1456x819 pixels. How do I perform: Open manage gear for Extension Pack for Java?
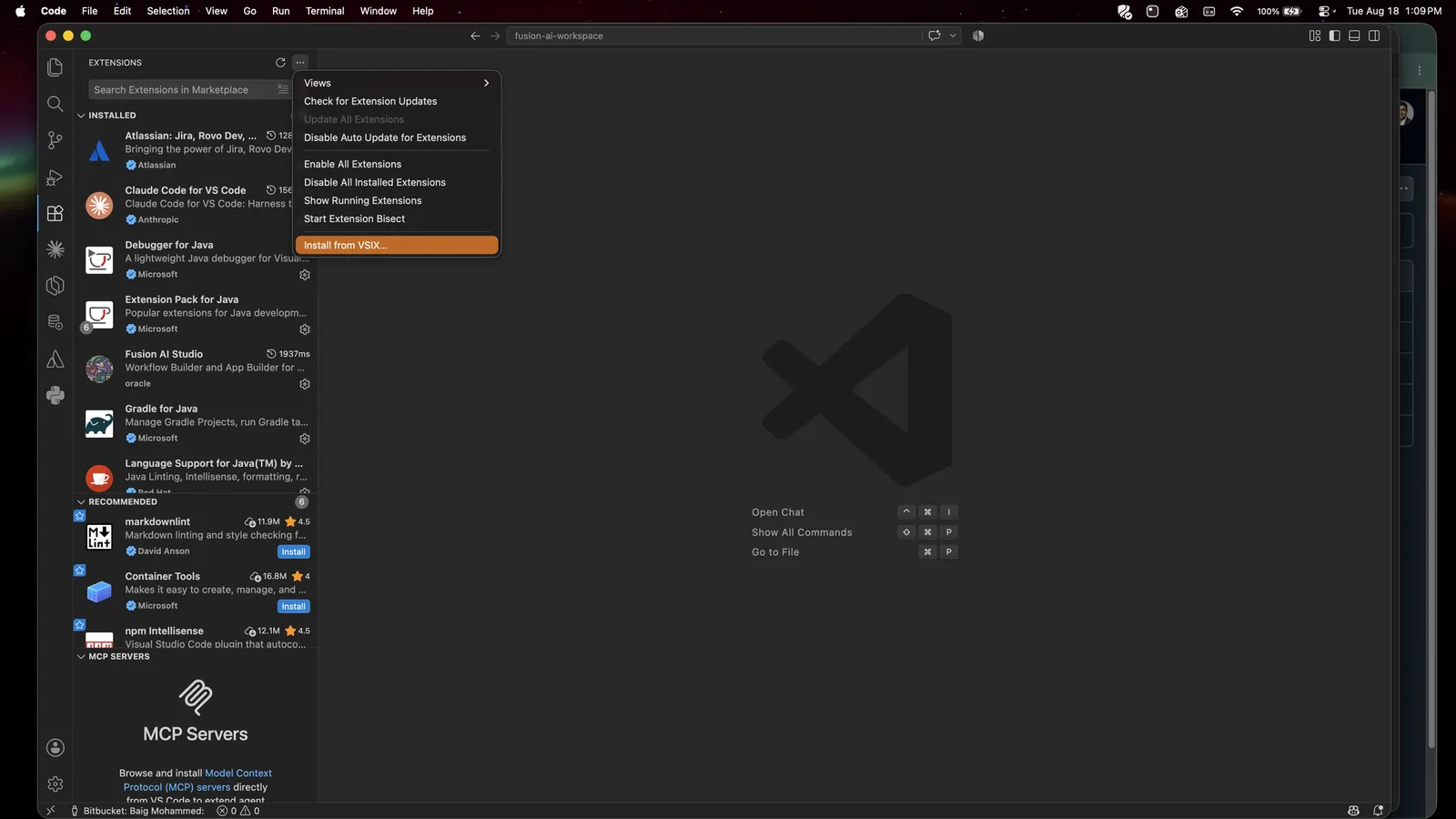pyautogui.click(x=305, y=329)
